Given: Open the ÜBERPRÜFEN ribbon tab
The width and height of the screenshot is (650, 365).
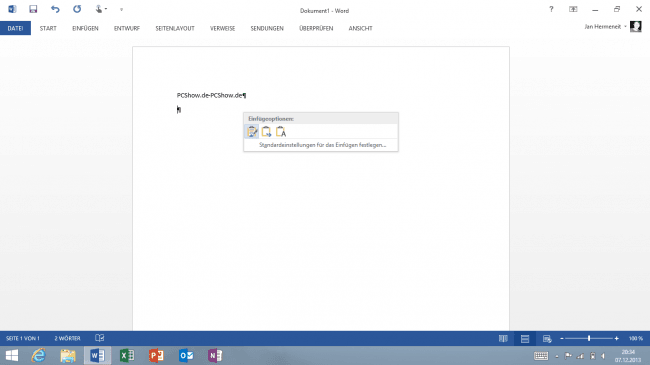Looking at the screenshot, I should [x=316, y=28].
